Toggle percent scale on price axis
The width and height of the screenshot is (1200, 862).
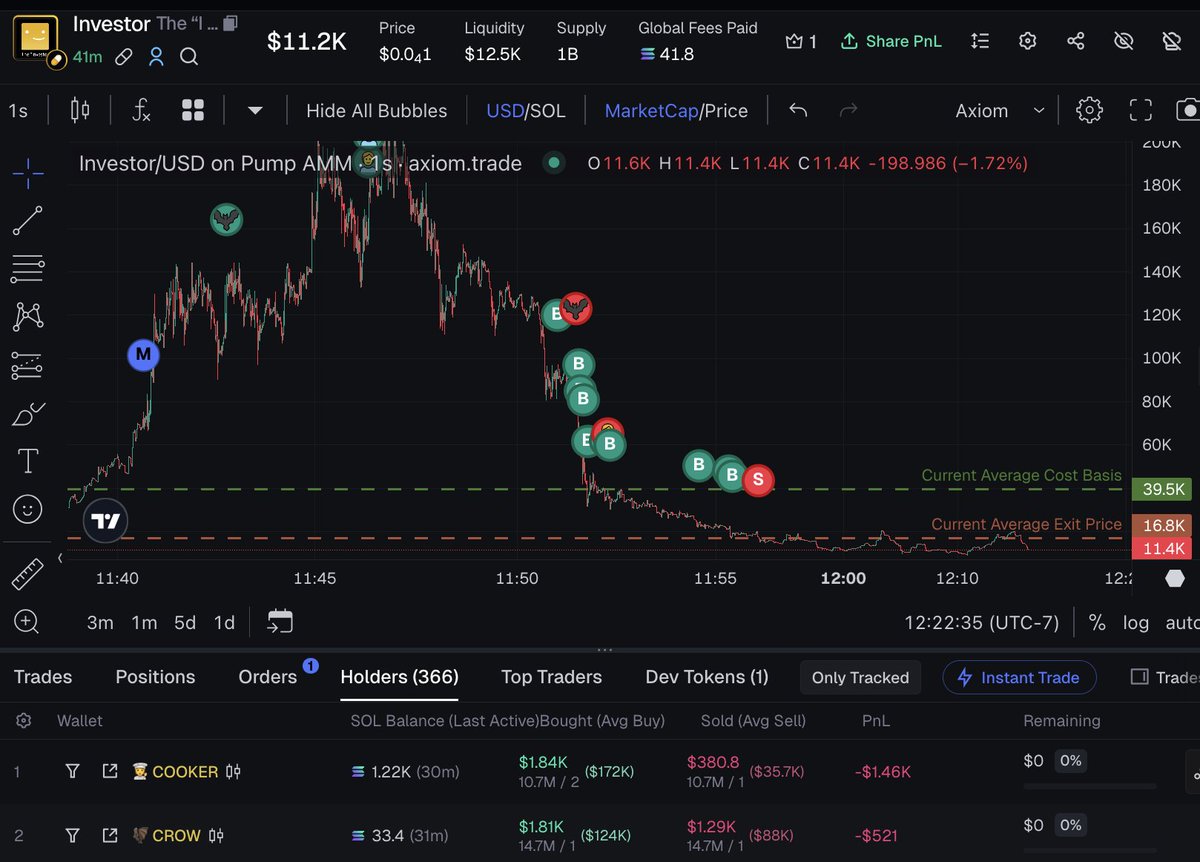(x=1097, y=622)
